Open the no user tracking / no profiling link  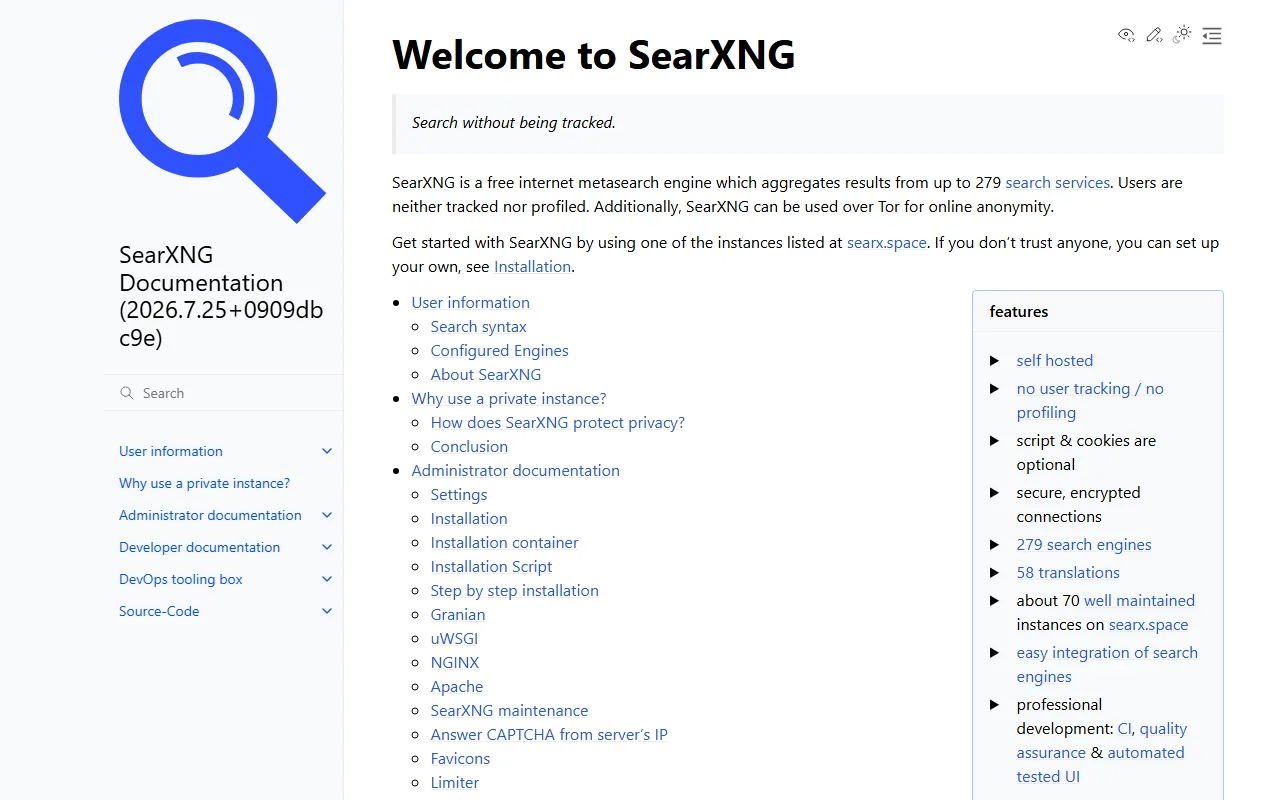[x=1090, y=400]
